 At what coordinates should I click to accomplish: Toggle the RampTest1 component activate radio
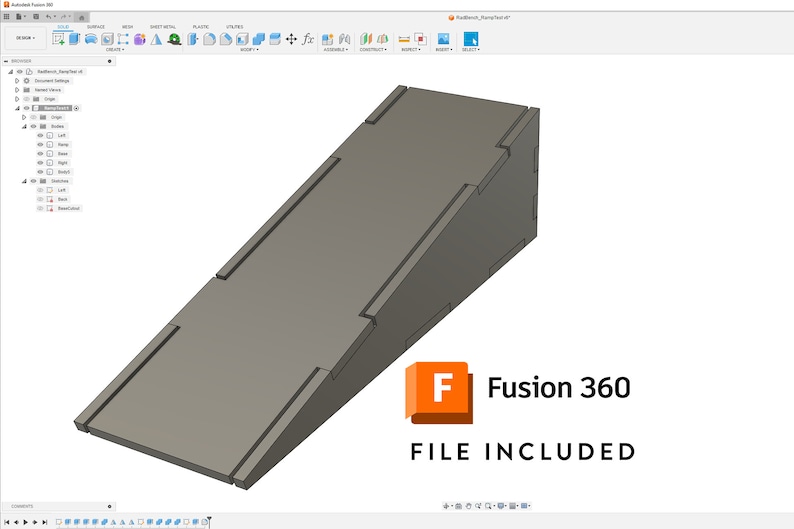point(76,108)
